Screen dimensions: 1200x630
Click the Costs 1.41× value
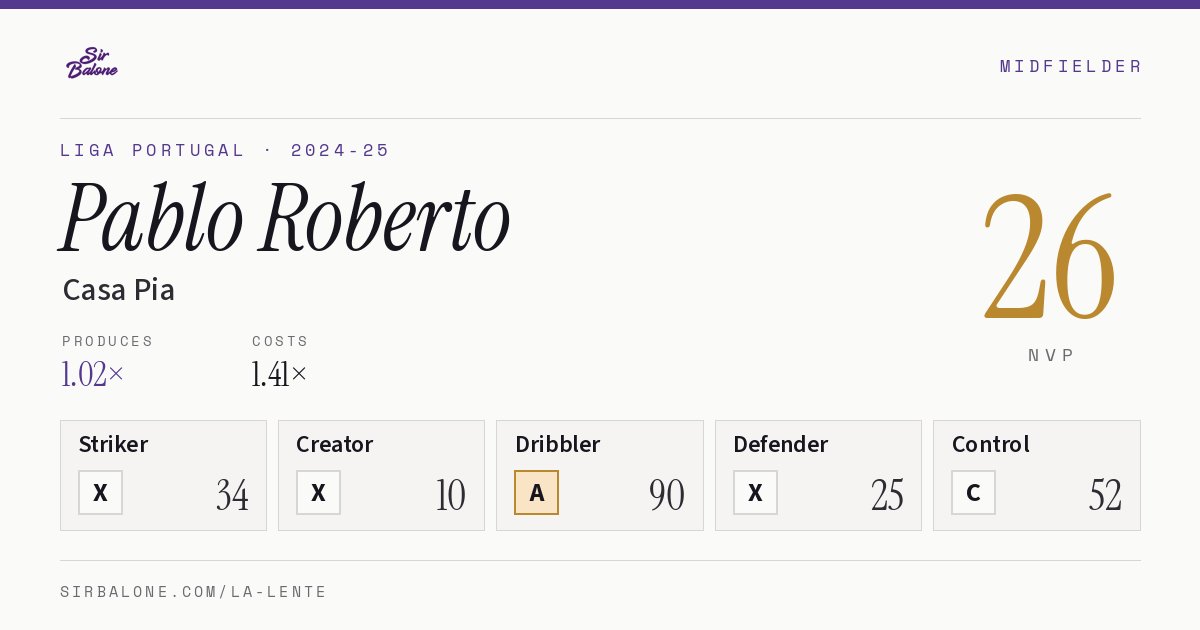click(x=279, y=374)
